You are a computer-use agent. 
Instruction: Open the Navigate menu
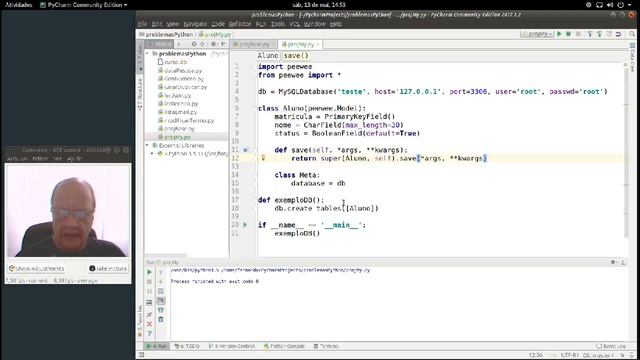pos(195,24)
